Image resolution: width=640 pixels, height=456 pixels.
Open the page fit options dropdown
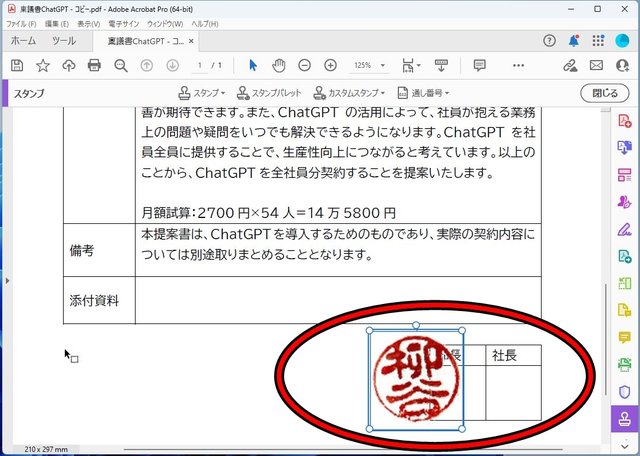pos(411,65)
